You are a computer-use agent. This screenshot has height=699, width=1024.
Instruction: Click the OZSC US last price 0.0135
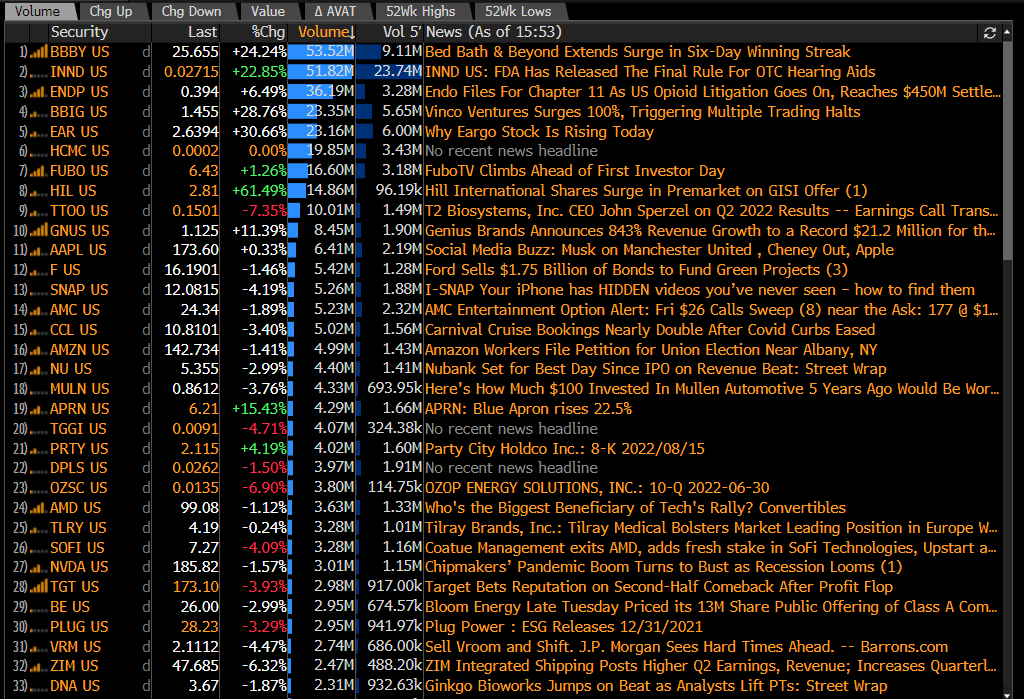point(195,488)
